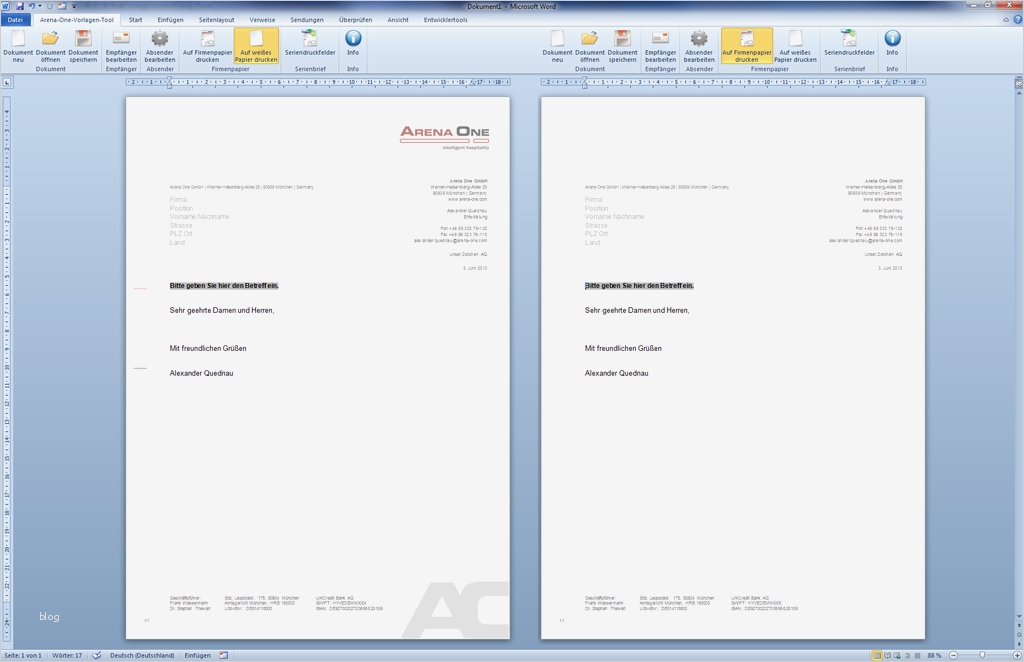Click the scrollbar down arrow
This screenshot has height=662, width=1024.
(1018, 616)
